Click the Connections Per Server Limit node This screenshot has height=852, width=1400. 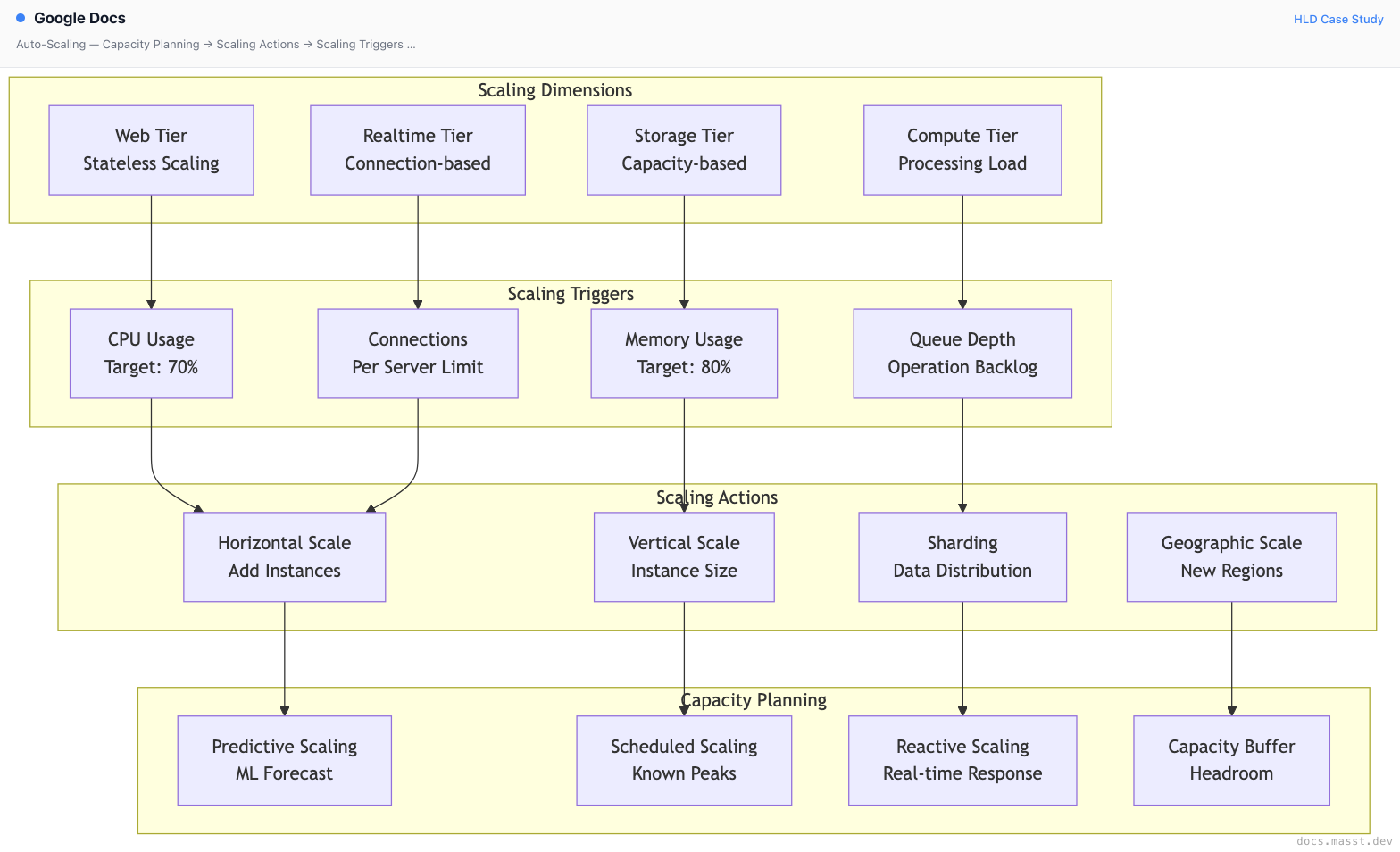point(418,354)
